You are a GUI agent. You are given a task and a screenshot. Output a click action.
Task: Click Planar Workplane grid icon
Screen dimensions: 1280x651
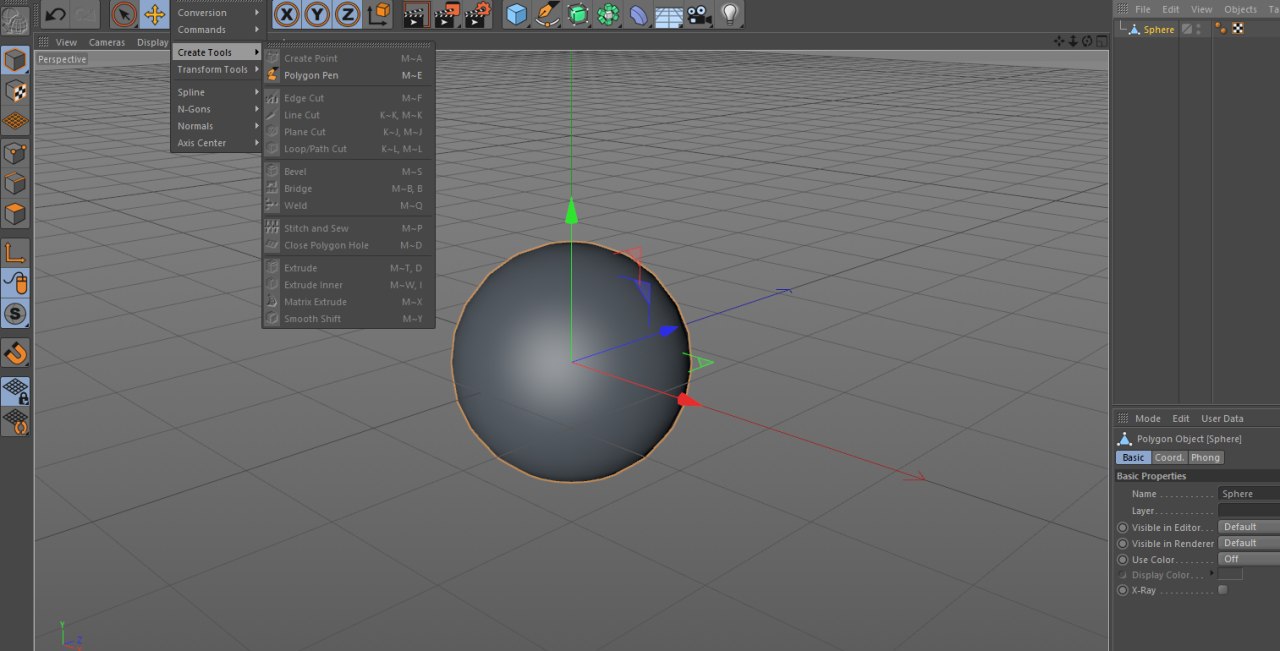[15, 421]
